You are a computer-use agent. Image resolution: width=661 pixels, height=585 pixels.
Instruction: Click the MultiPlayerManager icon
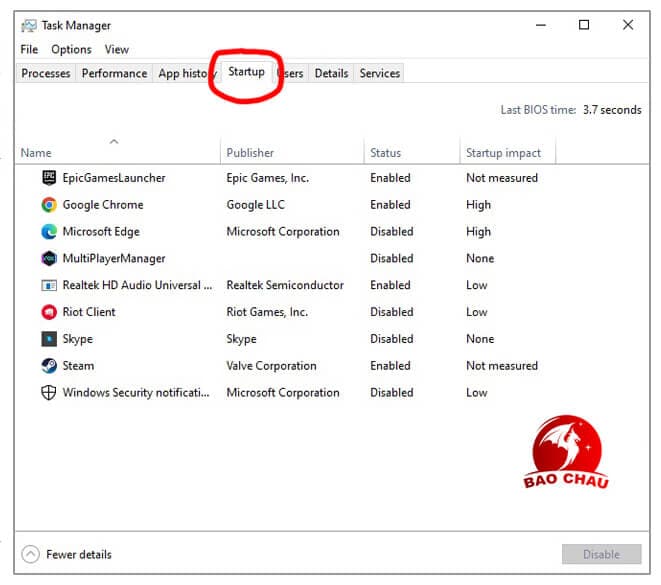click(49, 258)
